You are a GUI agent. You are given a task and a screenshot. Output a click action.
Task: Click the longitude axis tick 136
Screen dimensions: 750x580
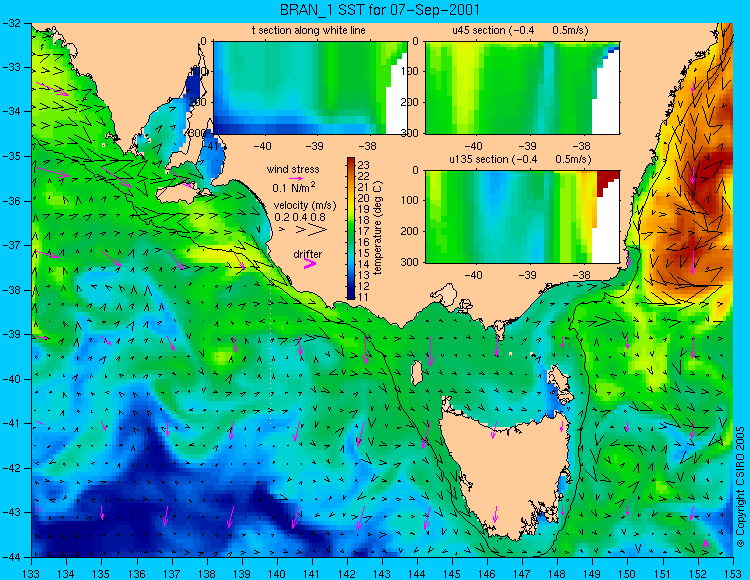tap(136, 574)
